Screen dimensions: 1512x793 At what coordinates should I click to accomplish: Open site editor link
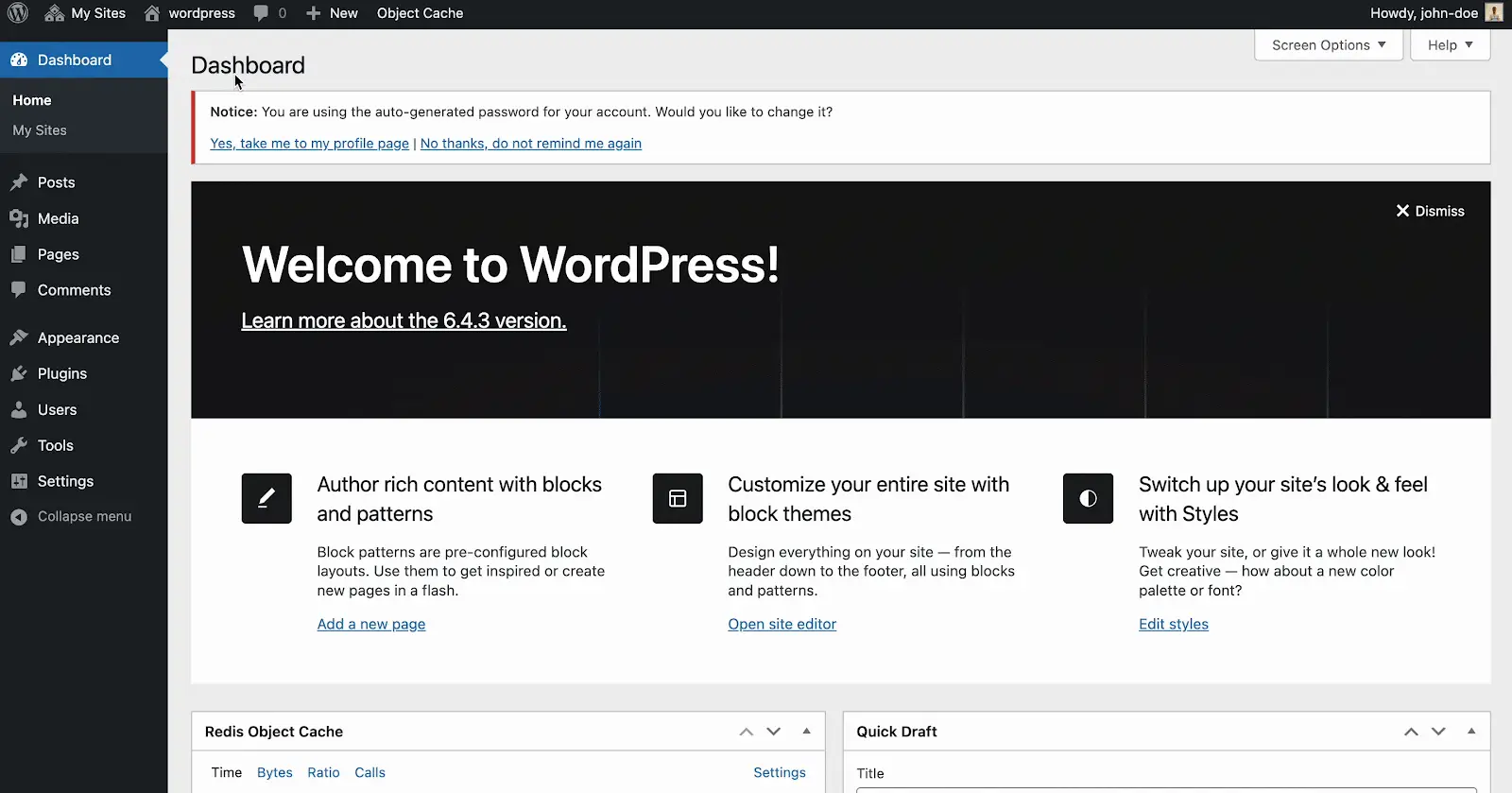782,624
